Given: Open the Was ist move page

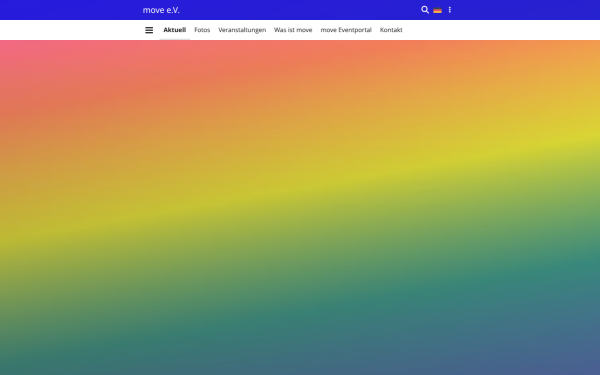Looking at the screenshot, I should (x=293, y=30).
